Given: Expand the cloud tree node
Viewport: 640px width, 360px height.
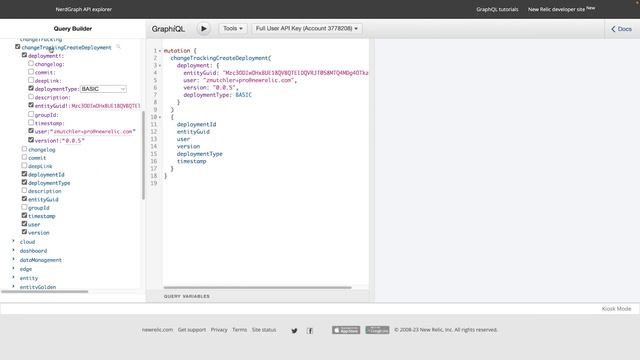Looking at the screenshot, I should [x=13, y=241].
